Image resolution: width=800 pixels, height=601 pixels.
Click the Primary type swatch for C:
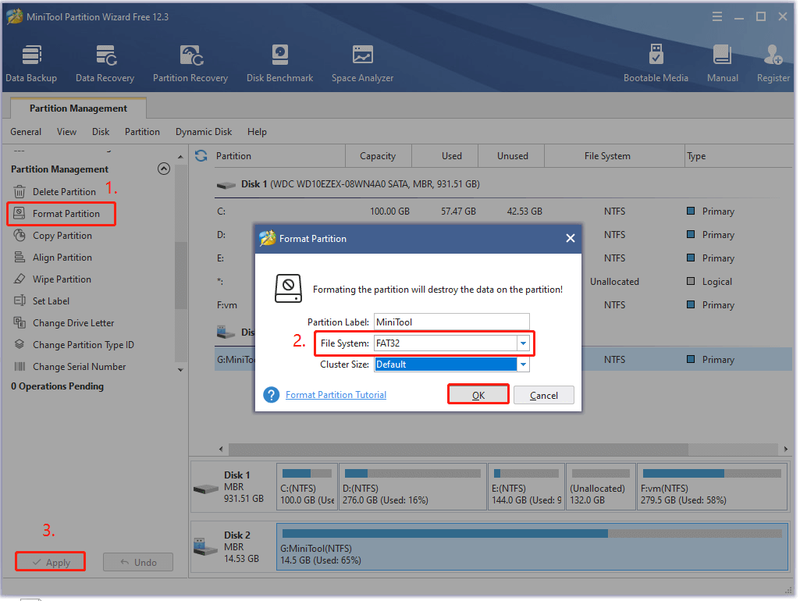click(691, 211)
